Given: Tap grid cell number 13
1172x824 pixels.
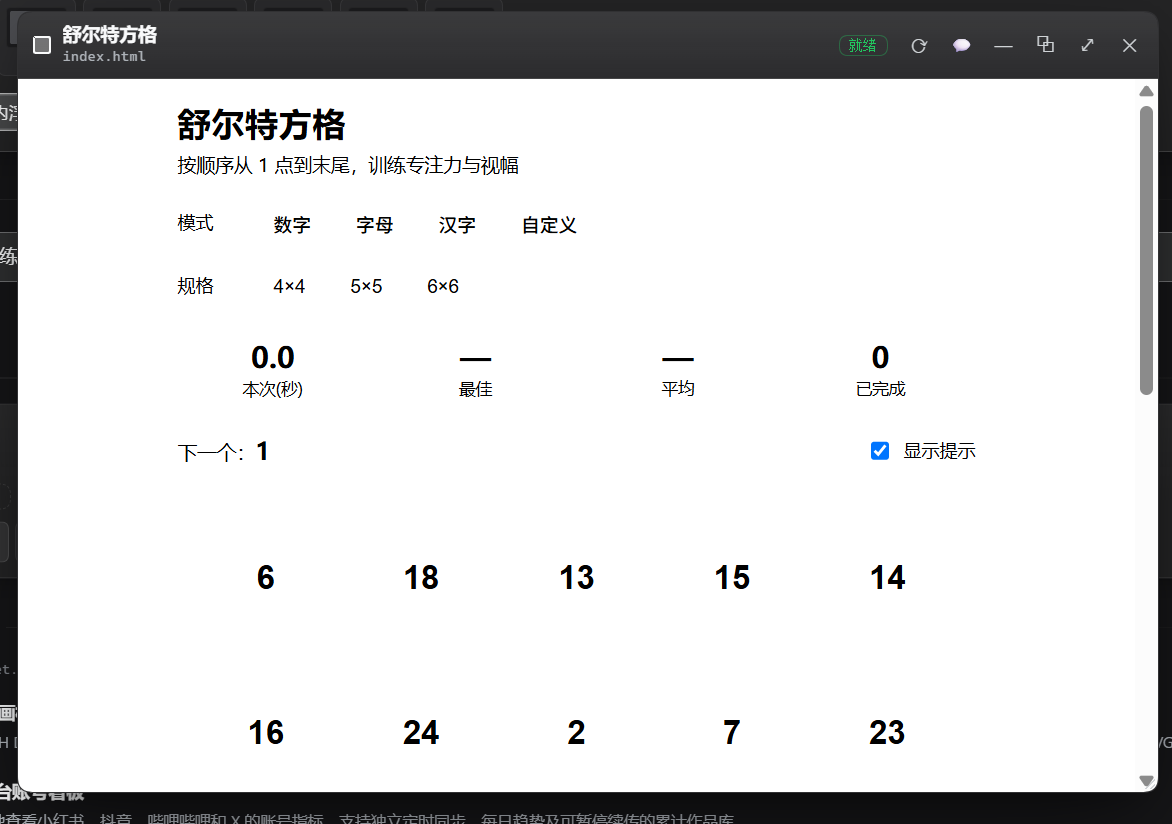Looking at the screenshot, I should [576, 577].
